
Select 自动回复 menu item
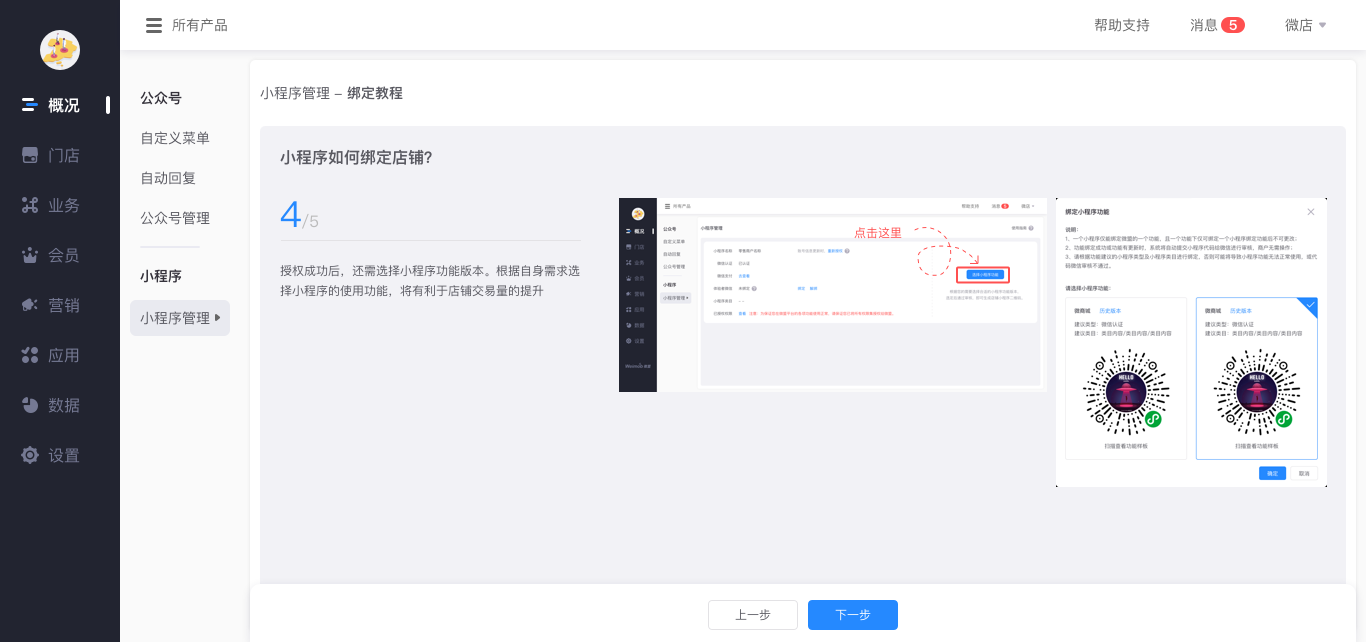click(168, 178)
